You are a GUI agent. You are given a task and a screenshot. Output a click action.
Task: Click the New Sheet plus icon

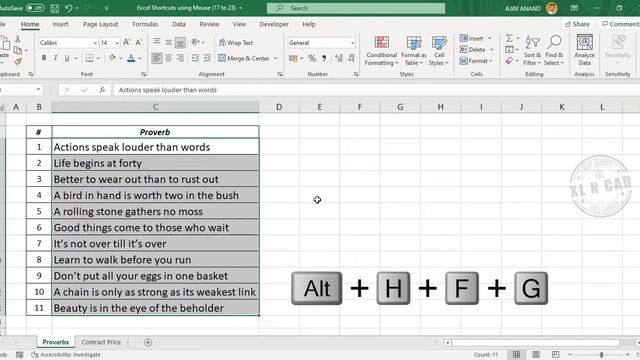(148, 342)
